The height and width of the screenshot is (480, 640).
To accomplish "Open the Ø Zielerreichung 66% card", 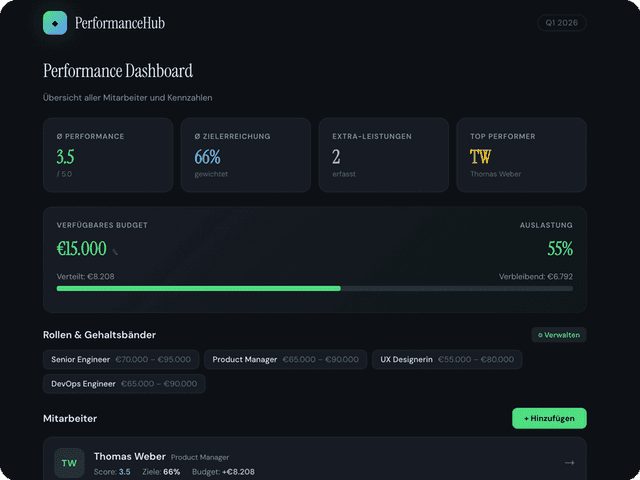I will point(246,155).
